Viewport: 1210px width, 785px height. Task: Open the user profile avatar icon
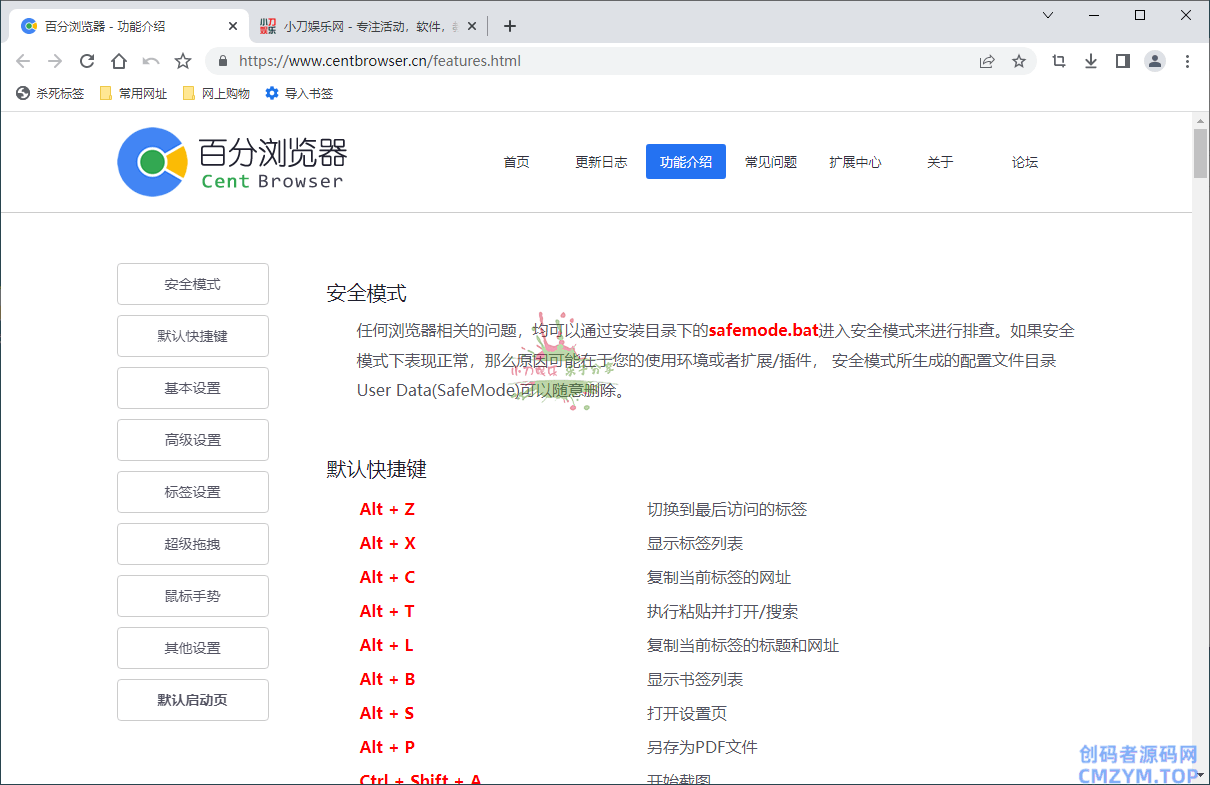coord(1155,61)
